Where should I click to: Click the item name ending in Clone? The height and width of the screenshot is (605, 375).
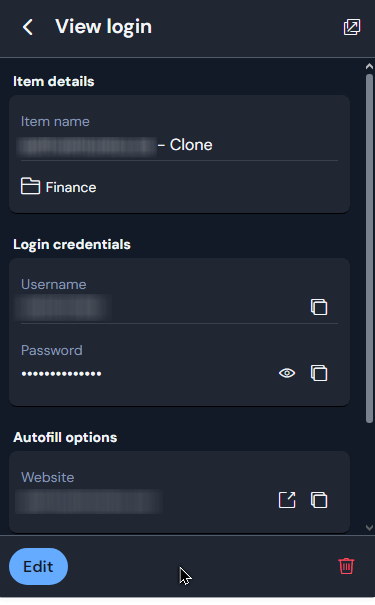coord(115,145)
